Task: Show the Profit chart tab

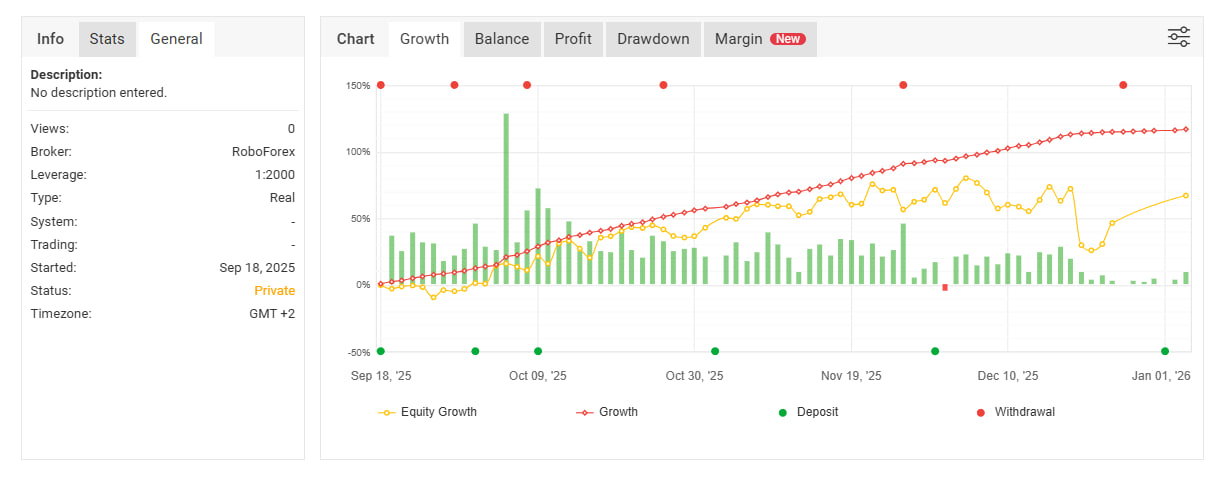Action: [573, 39]
